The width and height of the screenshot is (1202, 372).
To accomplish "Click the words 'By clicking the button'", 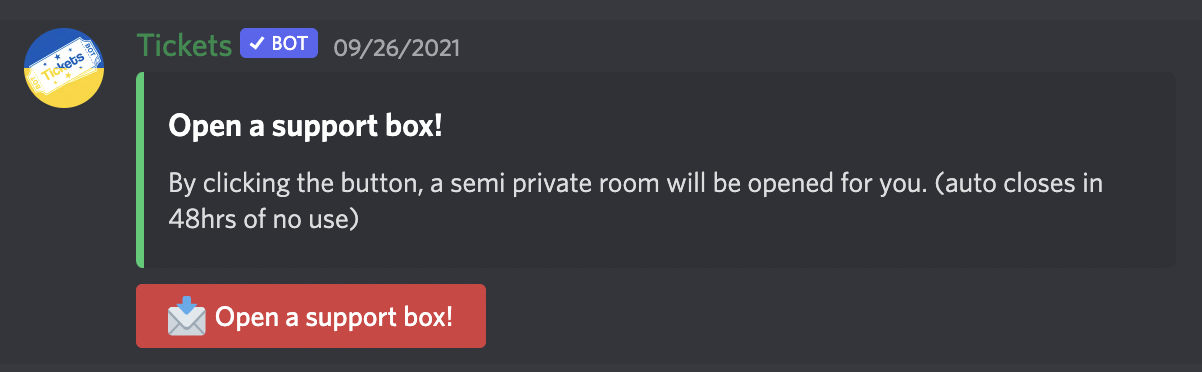I will (288, 187).
